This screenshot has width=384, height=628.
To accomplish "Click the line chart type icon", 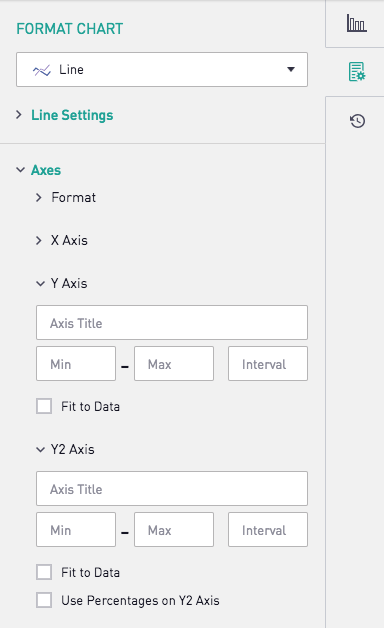I will point(42,70).
